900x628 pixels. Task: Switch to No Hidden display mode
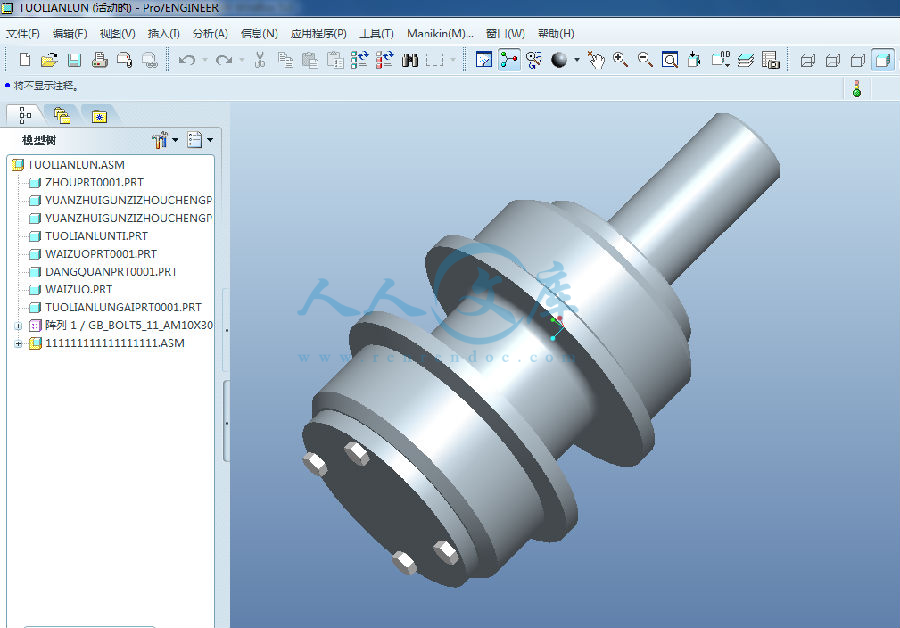[x=858, y=60]
